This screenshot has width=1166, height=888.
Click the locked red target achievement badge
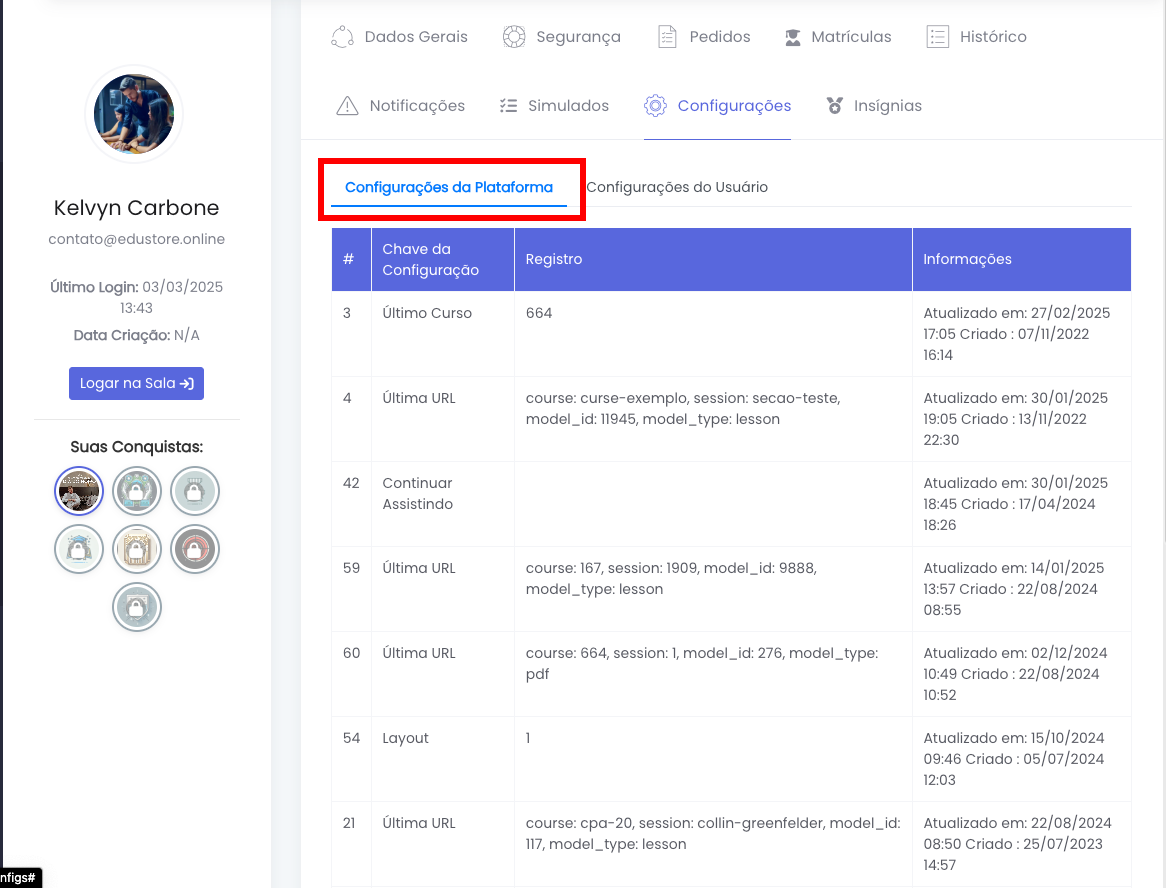[x=195, y=549]
